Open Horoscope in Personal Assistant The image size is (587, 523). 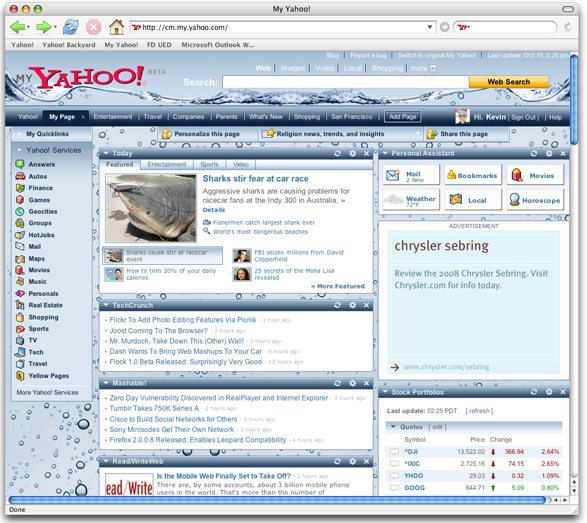point(535,200)
